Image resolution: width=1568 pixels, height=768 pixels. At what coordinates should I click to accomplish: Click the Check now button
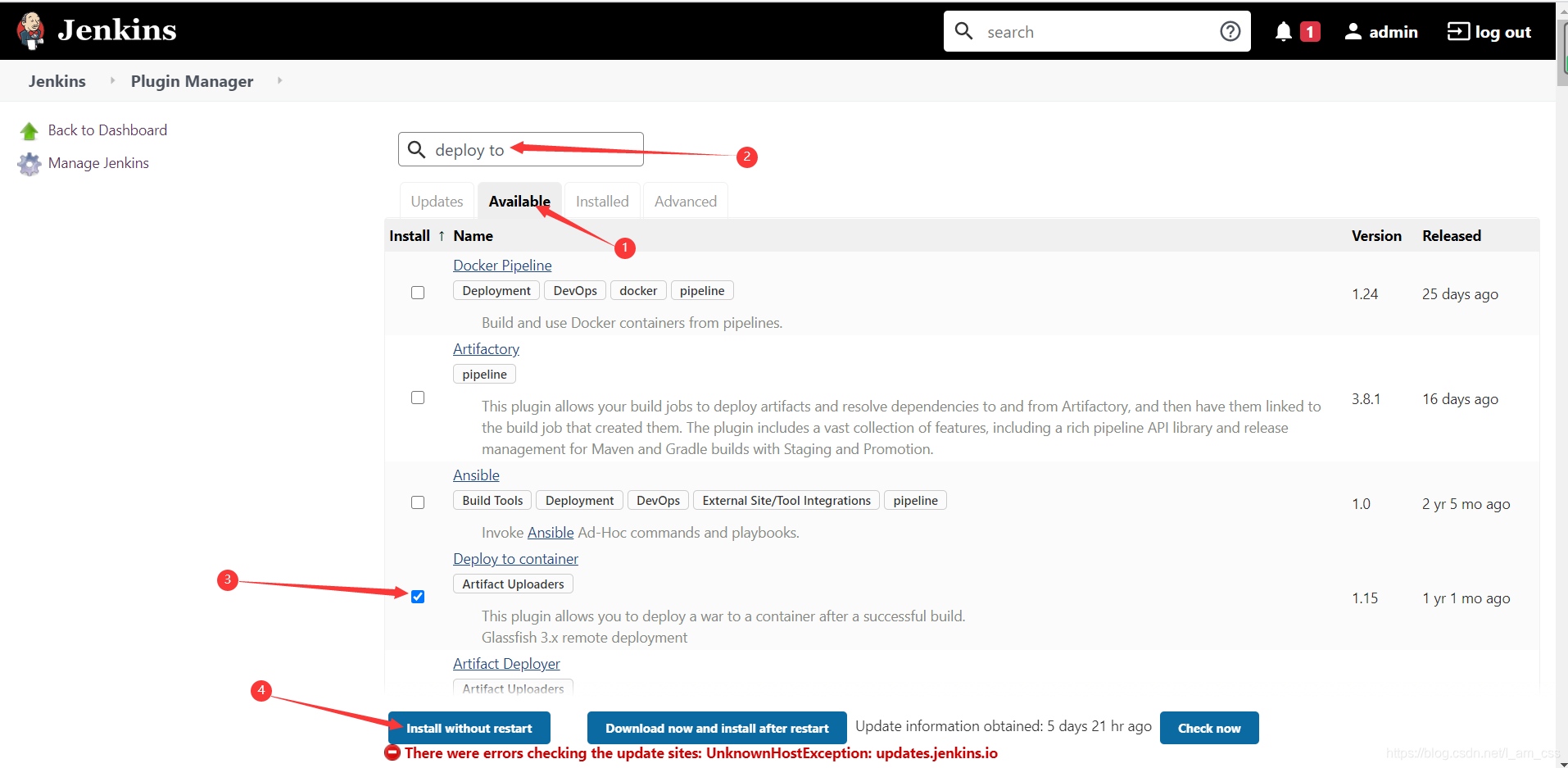tap(1209, 728)
